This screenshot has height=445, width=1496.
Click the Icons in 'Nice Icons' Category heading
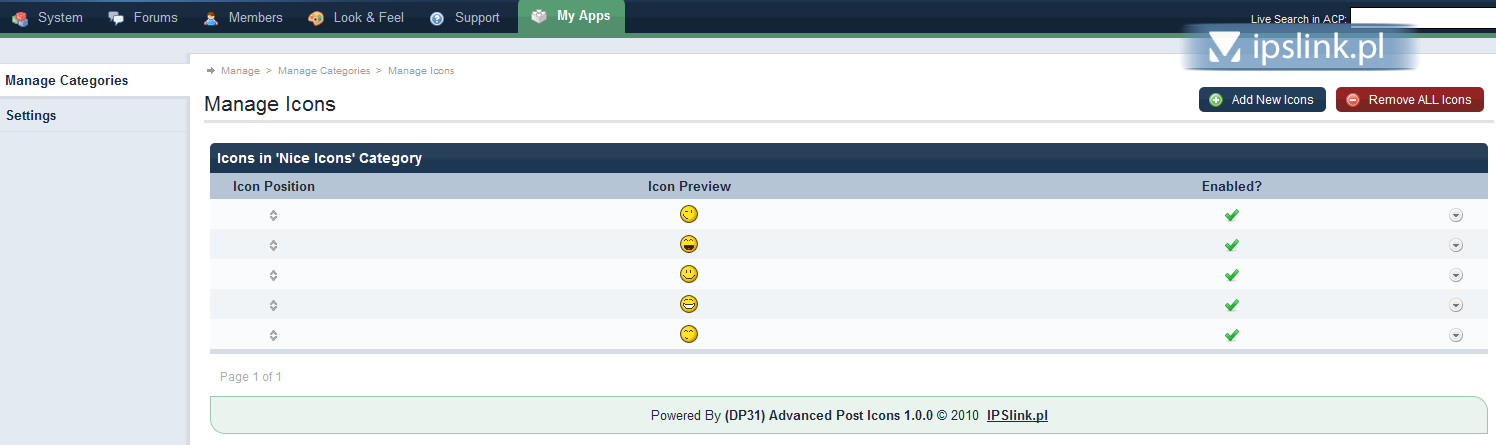tap(319, 158)
